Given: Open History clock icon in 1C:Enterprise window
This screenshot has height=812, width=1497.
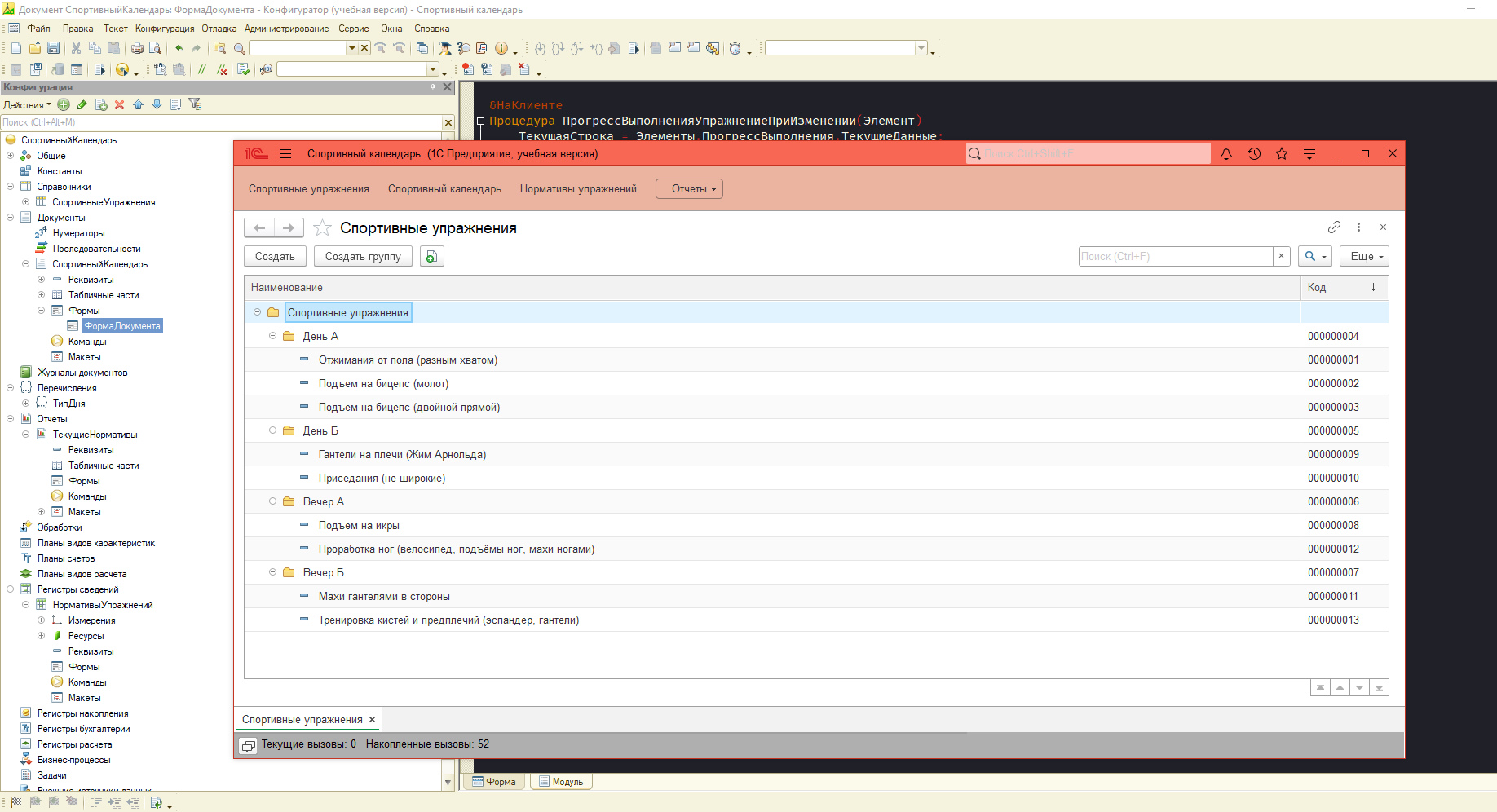Looking at the screenshot, I should [1254, 153].
